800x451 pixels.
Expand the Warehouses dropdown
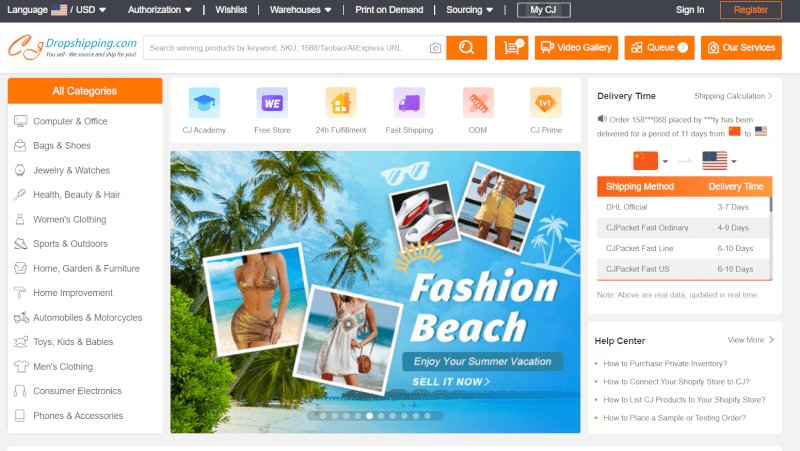click(x=301, y=10)
